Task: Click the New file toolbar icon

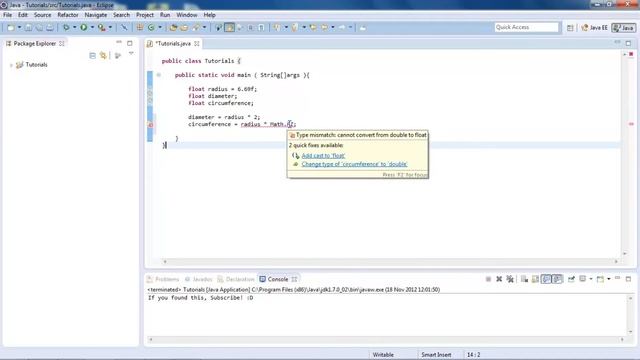Action: pyautogui.click(x=11, y=28)
